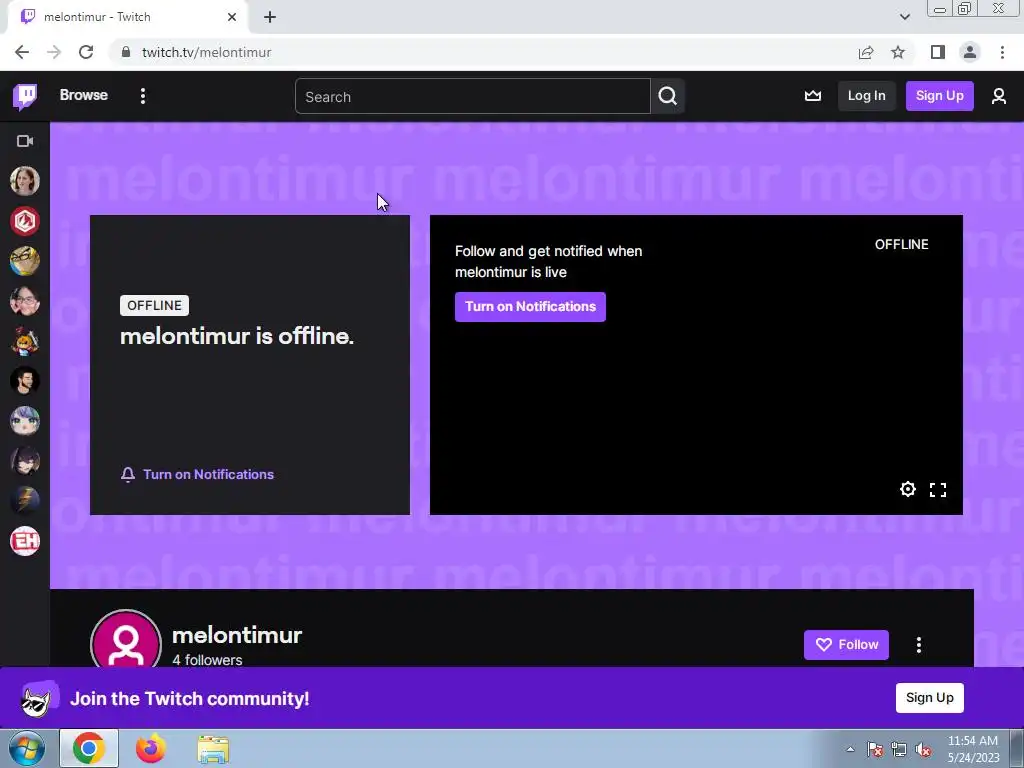Open the File Explorer taskbar icon
Screen dimensions: 1024x768
click(213, 750)
